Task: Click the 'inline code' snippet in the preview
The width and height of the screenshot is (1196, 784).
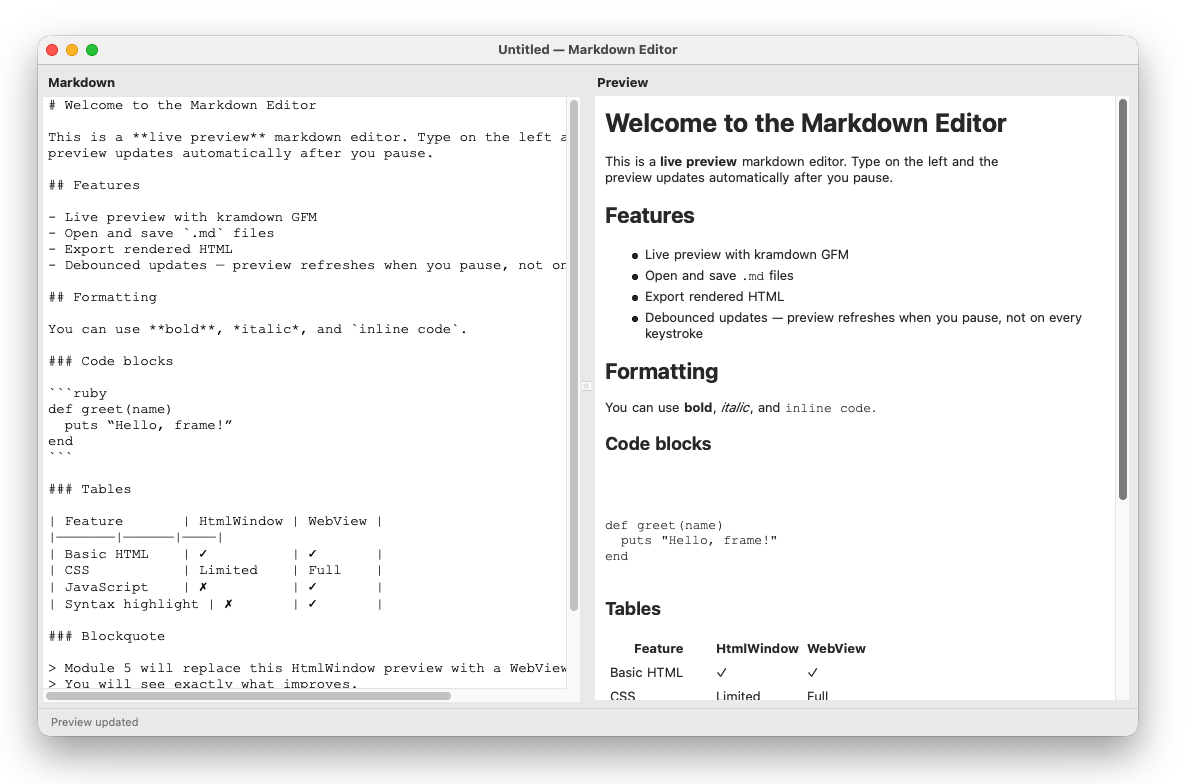Action: (x=830, y=407)
